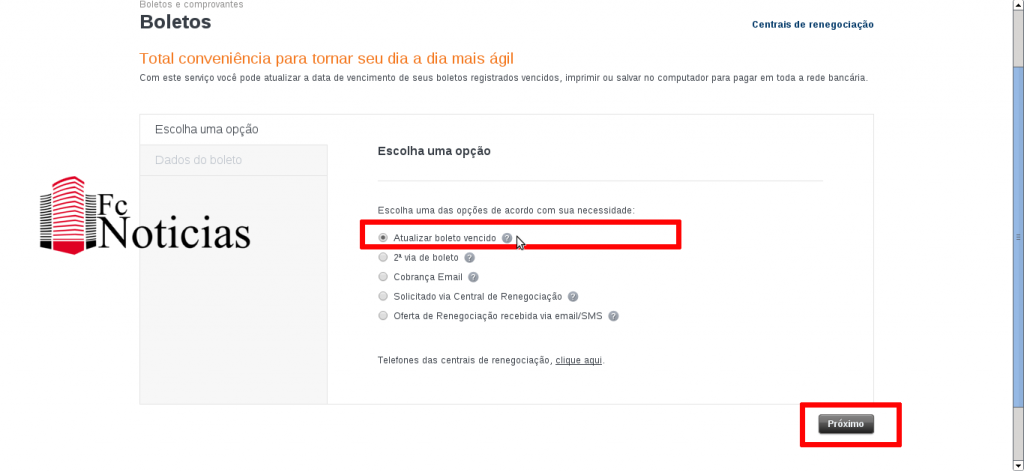Select the Cobrança Email radio button
The width and height of the screenshot is (1024, 471).
pyautogui.click(x=383, y=277)
